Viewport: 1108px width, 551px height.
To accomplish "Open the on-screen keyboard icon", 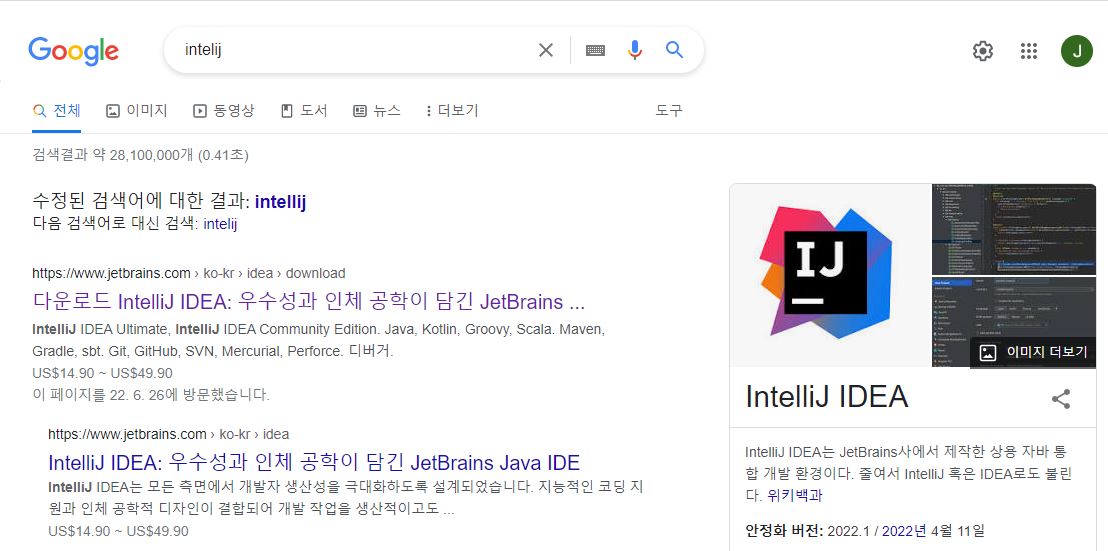I will pos(595,50).
